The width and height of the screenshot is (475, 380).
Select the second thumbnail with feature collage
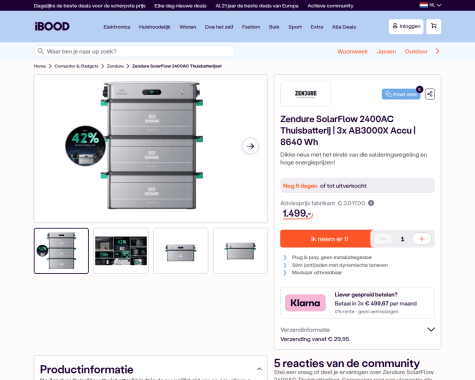click(121, 251)
